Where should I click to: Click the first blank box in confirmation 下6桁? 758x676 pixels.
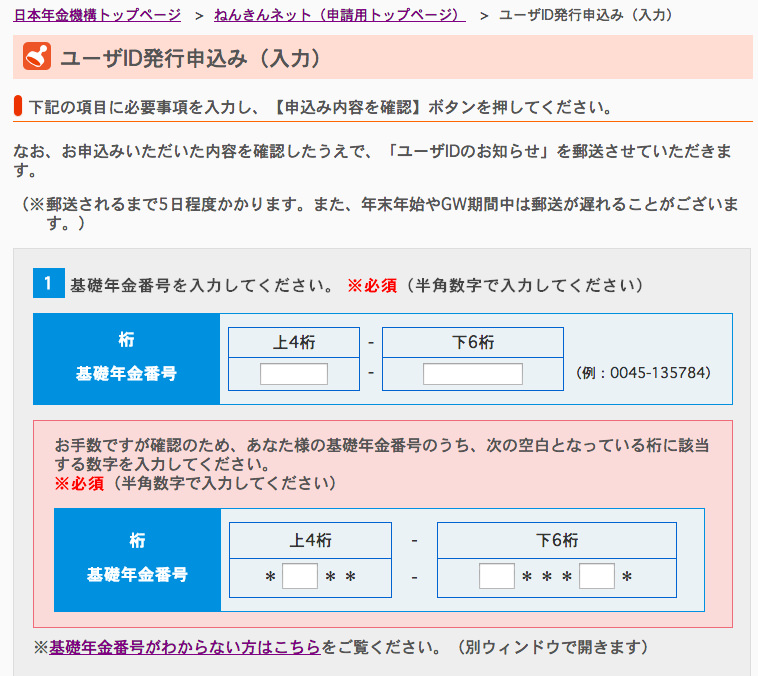[496, 576]
